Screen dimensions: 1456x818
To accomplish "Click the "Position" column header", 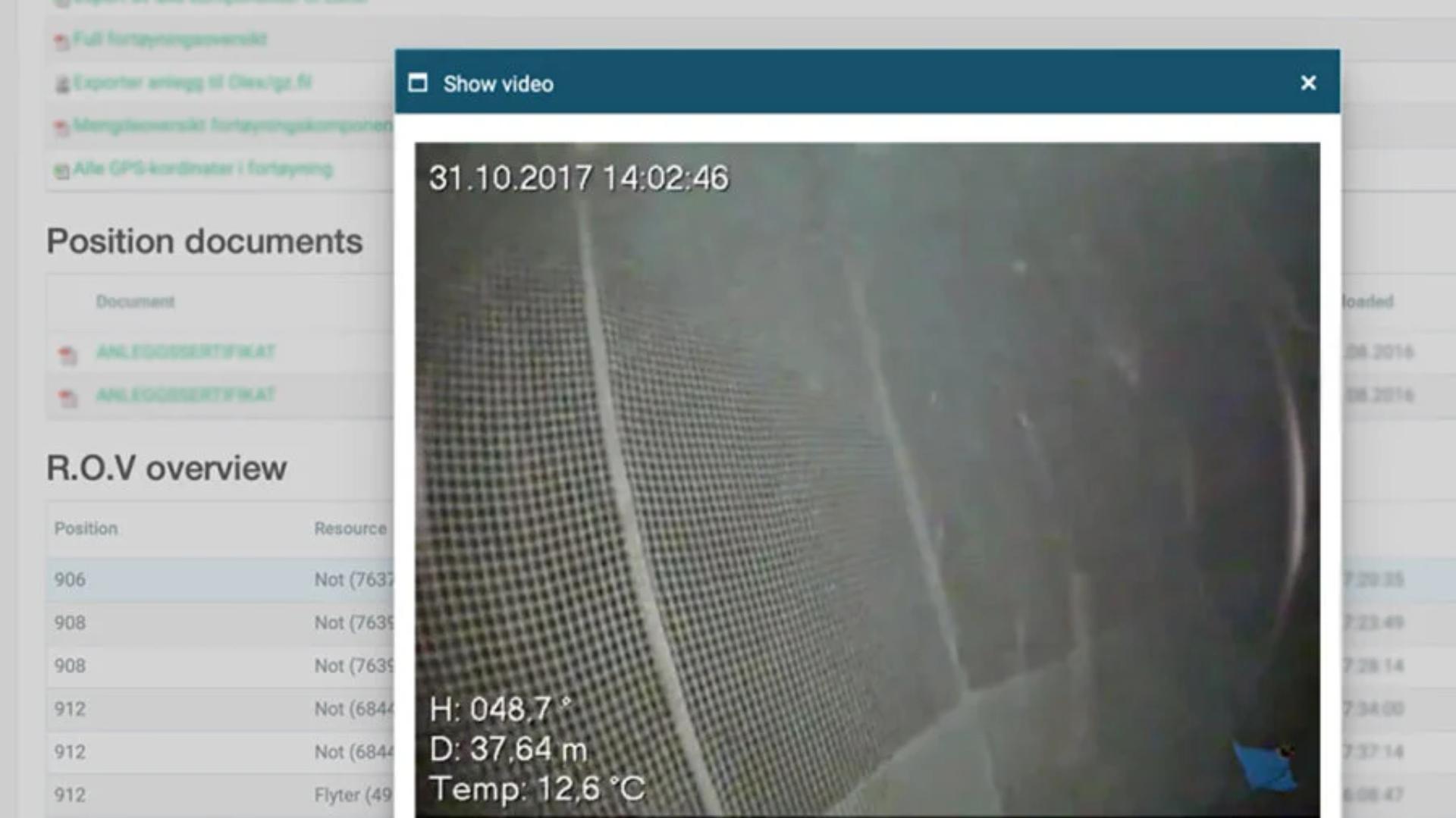I will coord(86,528).
